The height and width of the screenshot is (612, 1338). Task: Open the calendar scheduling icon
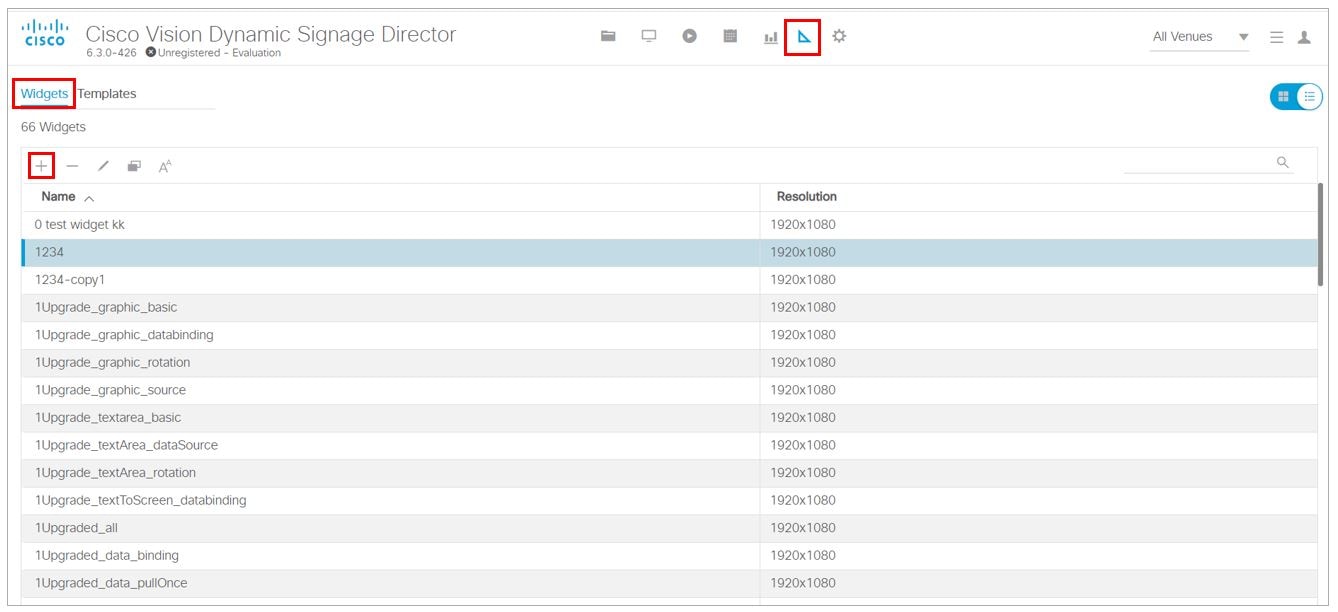click(731, 35)
